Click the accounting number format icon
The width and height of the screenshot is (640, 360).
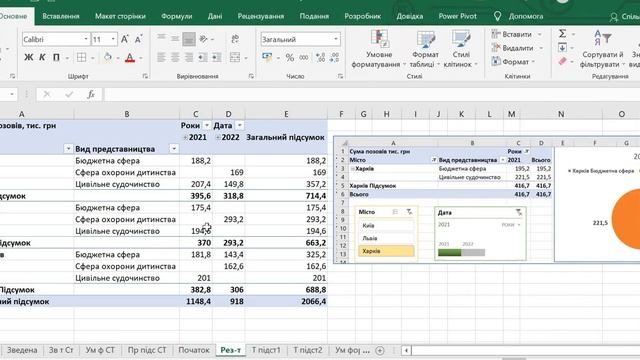pos(267,58)
